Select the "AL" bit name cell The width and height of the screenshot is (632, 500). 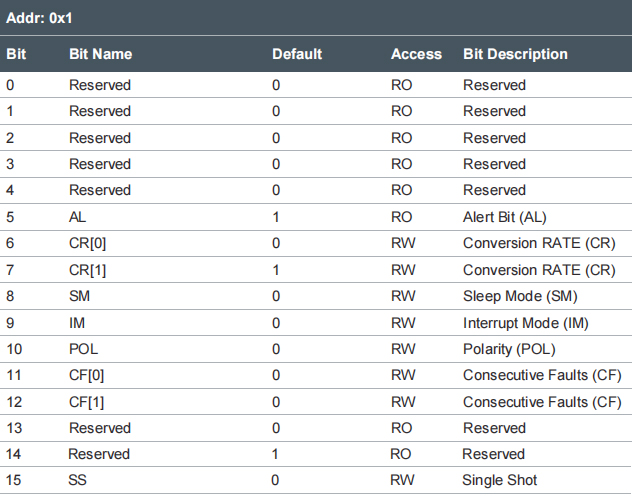[x=78, y=216]
